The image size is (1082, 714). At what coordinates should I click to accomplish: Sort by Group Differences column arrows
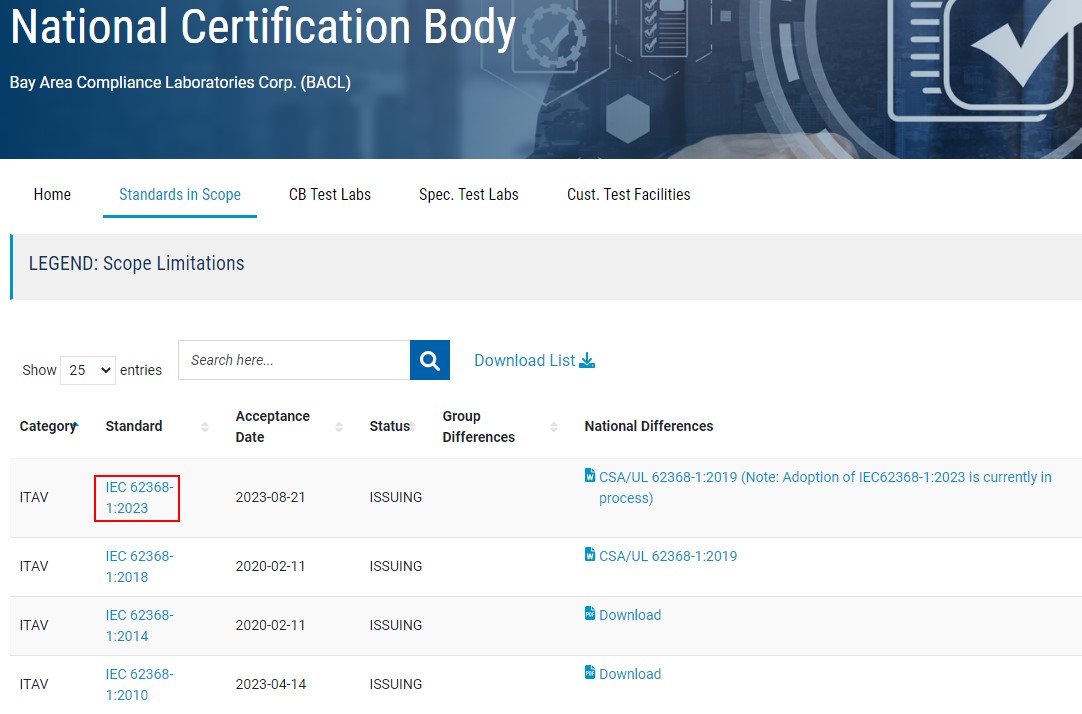(x=554, y=427)
